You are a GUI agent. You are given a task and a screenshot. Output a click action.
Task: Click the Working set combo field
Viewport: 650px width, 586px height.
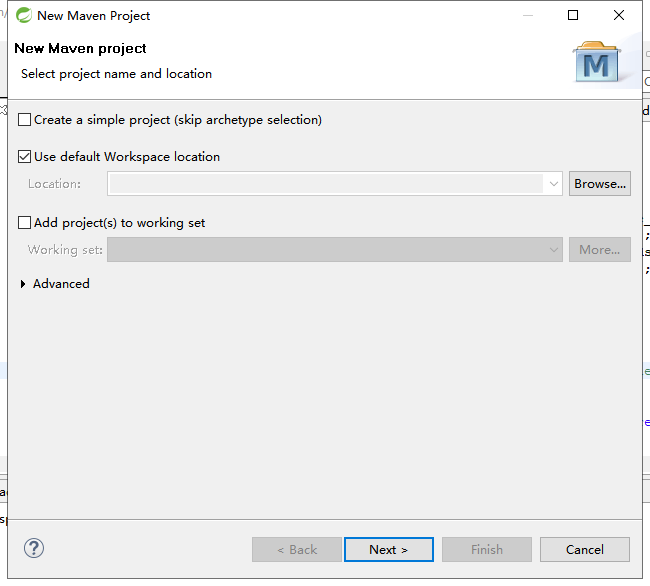coord(335,249)
